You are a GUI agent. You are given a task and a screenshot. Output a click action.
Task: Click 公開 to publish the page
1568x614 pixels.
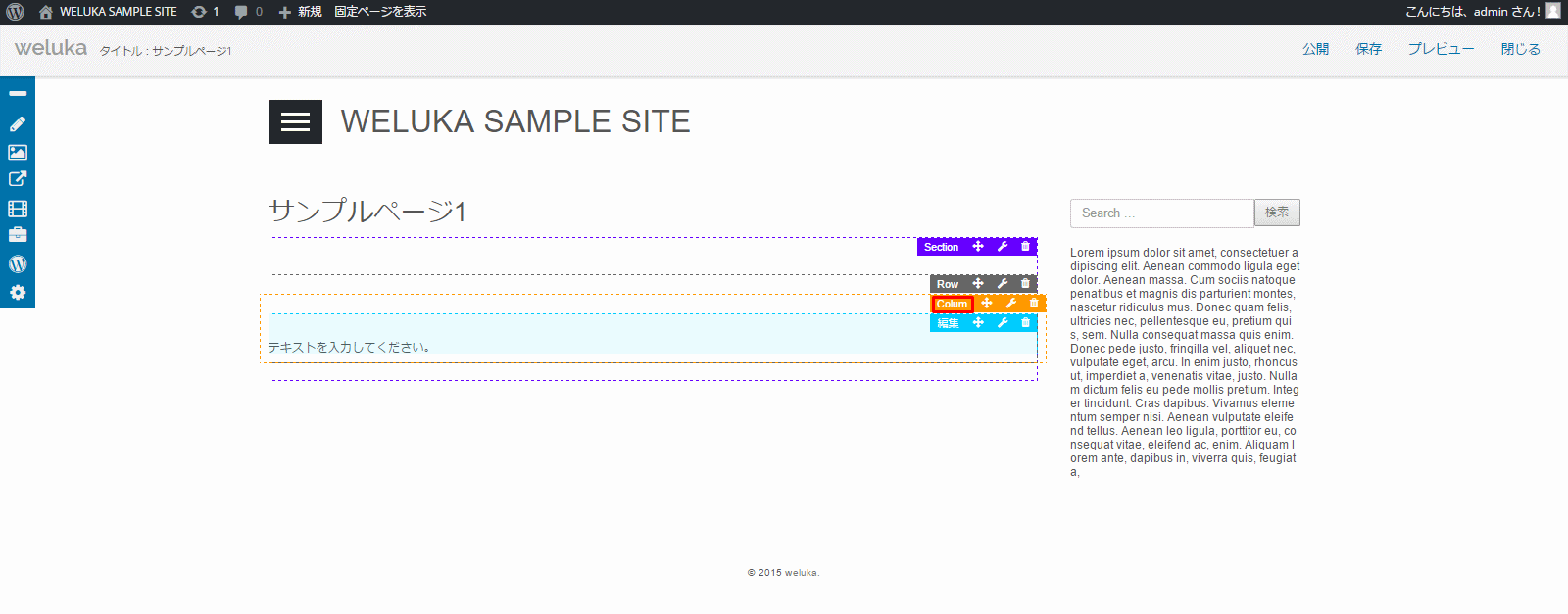pyautogui.click(x=1315, y=49)
